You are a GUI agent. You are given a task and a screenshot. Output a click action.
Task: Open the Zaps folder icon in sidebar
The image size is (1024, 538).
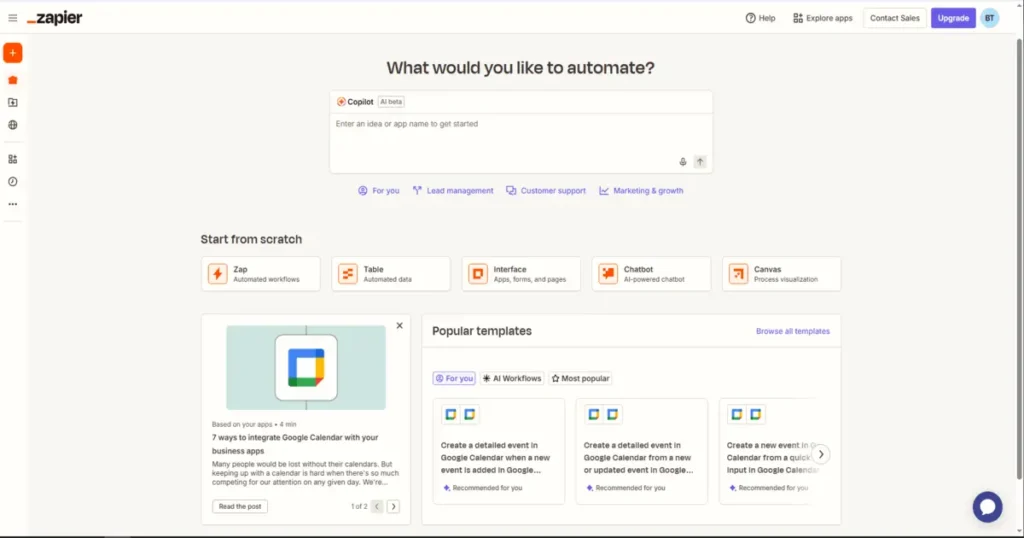click(x=12, y=103)
